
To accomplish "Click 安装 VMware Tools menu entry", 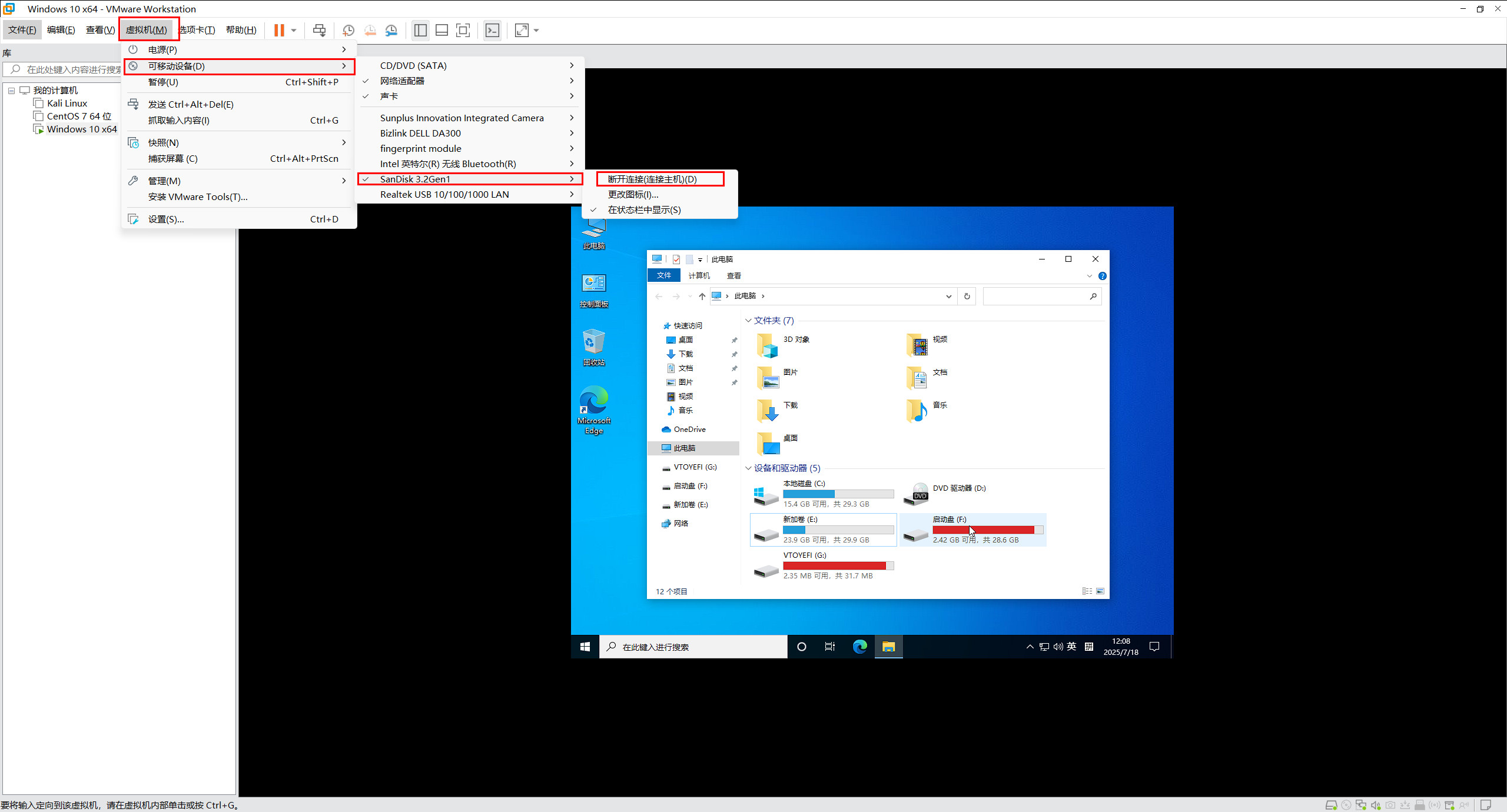I will click(x=198, y=197).
